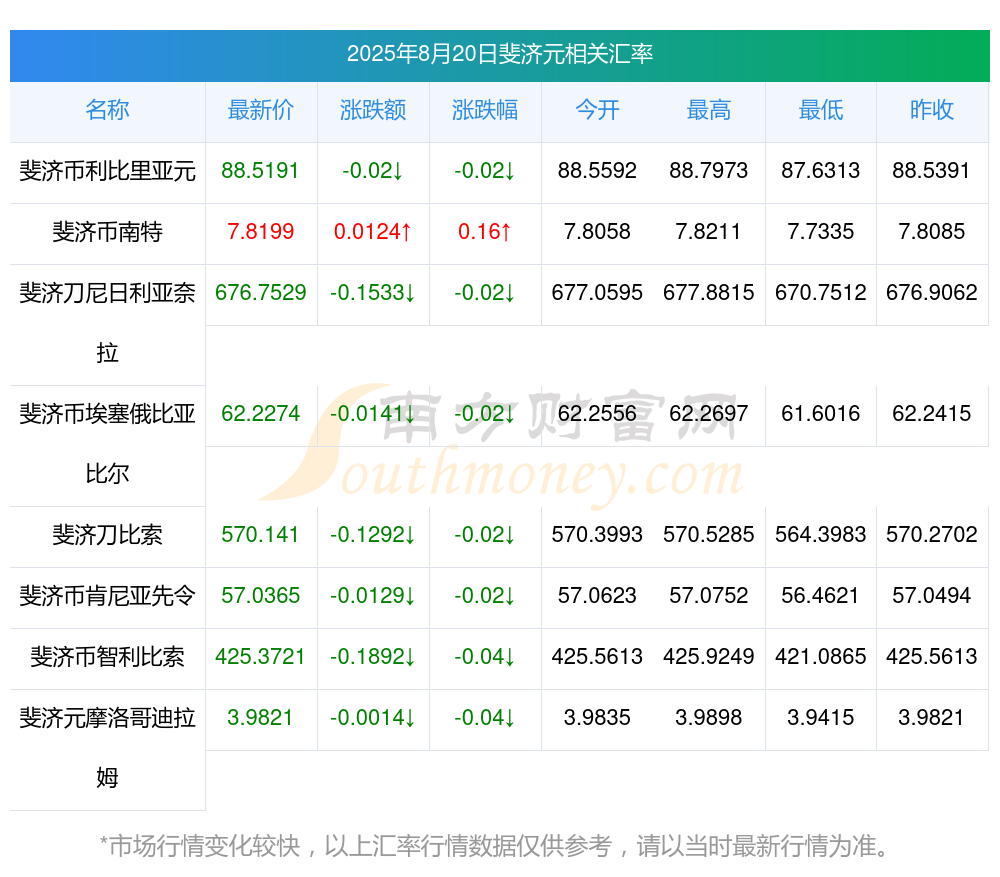1000x877 pixels.
Task: Click the latest price 88.5191
Action: (260, 170)
